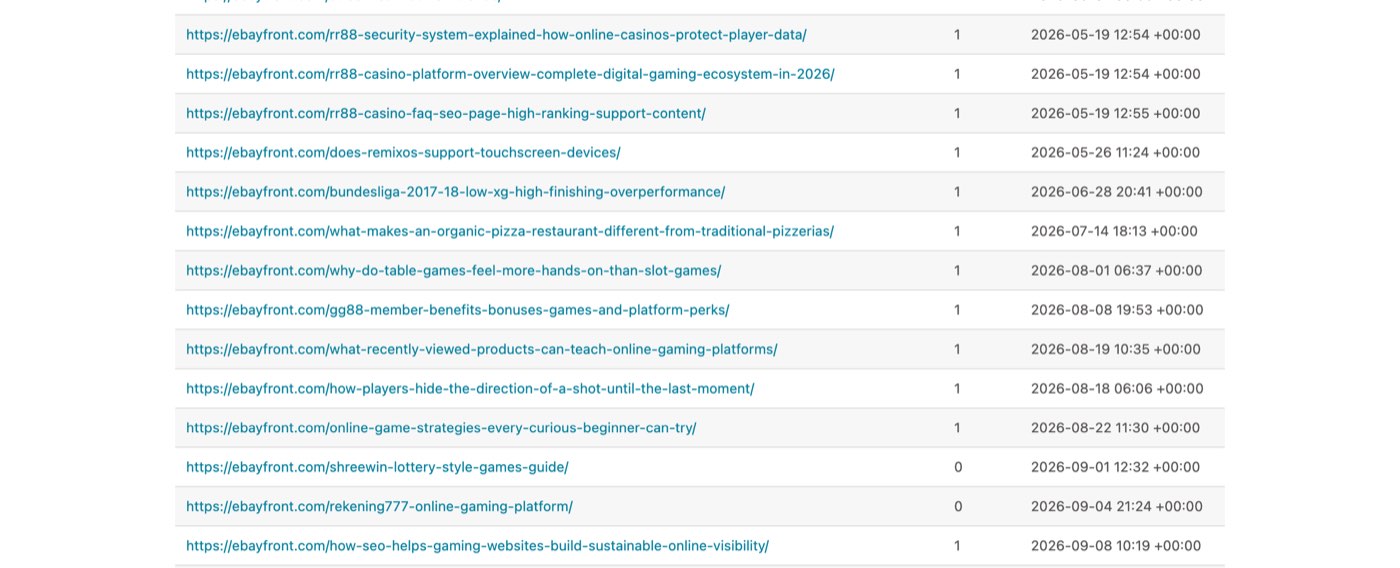
Task: Open the does-remixos-support-touchscreen-devices link
Action: click(x=403, y=153)
